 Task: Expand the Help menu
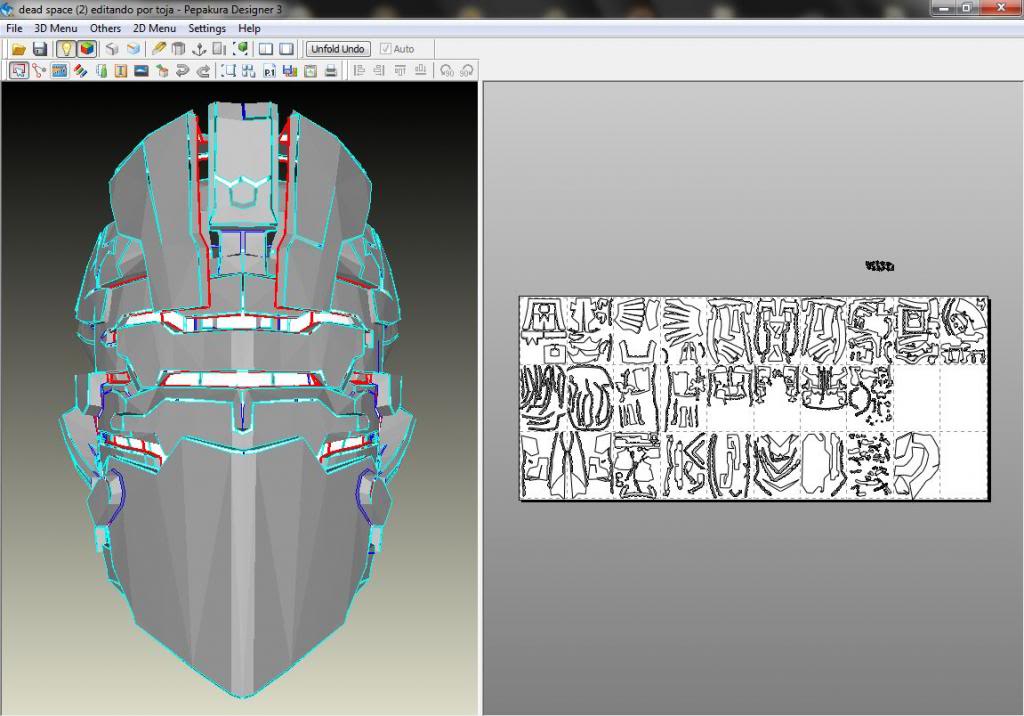(249, 28)
